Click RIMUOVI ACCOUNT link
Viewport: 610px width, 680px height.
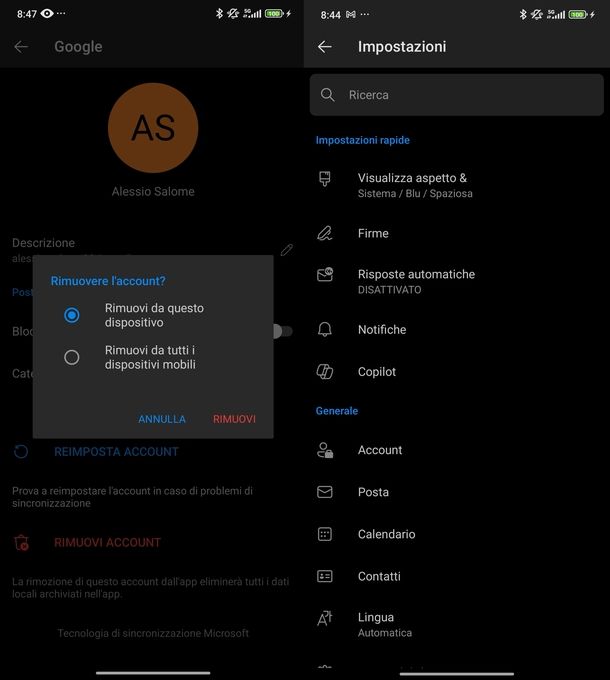pyautogui.click(x=107, y=543)
